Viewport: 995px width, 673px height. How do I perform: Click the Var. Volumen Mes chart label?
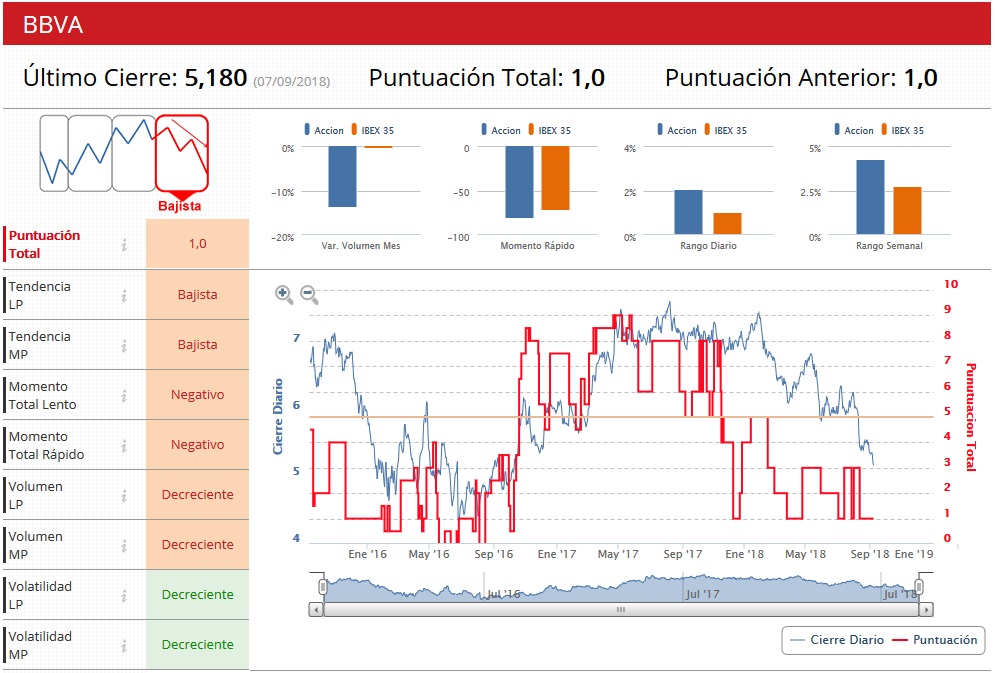coord(361,245)
